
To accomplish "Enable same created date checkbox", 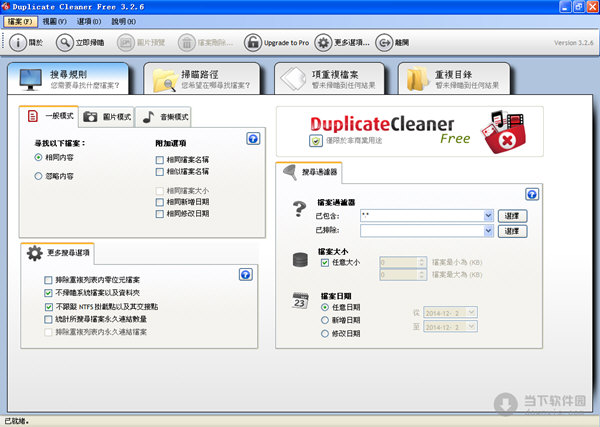I will [x=160, y=202].
